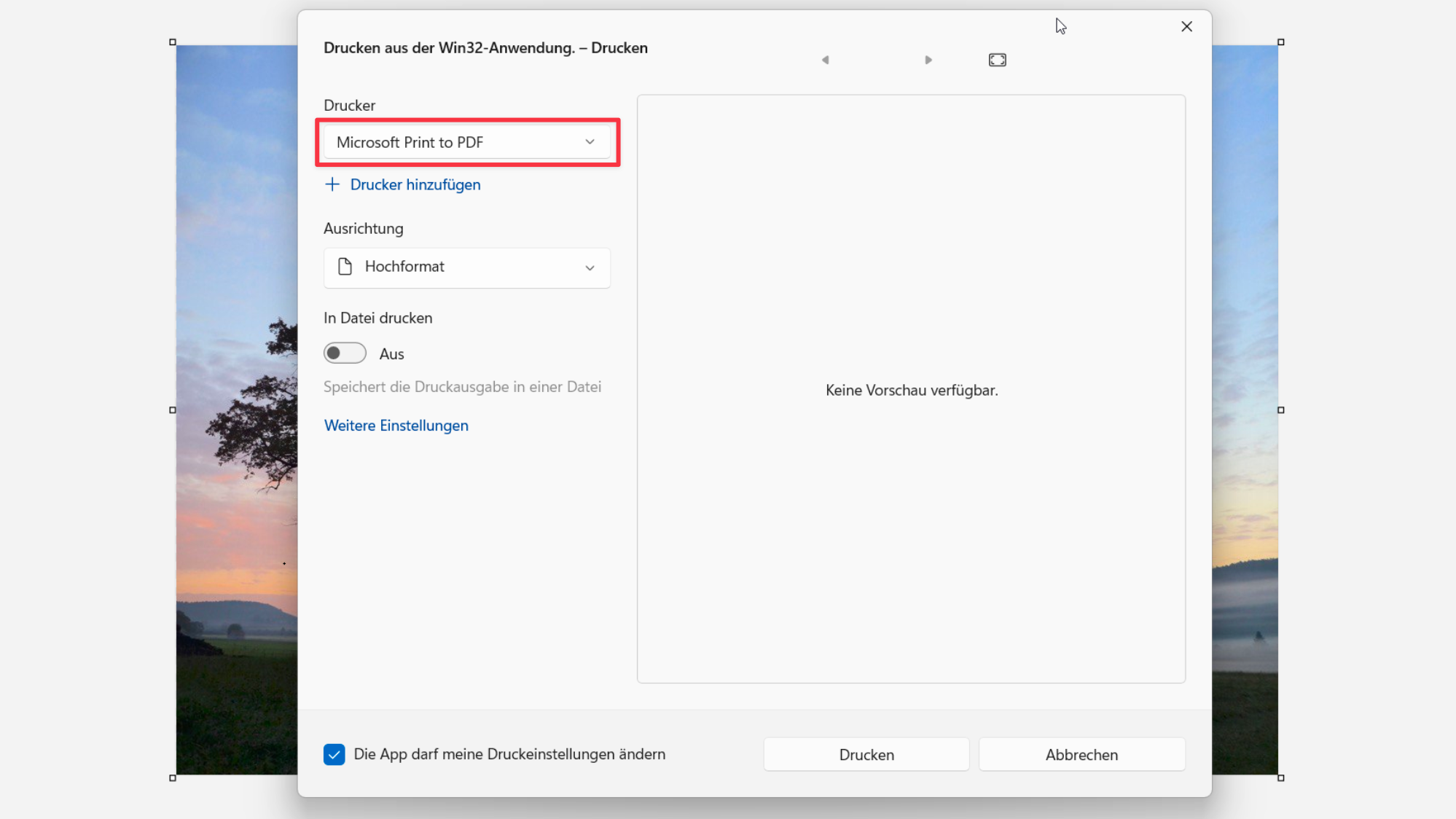Close the Drucken dialog with X
This screenshot has width=1456, height=819.
click(1186, 27)
